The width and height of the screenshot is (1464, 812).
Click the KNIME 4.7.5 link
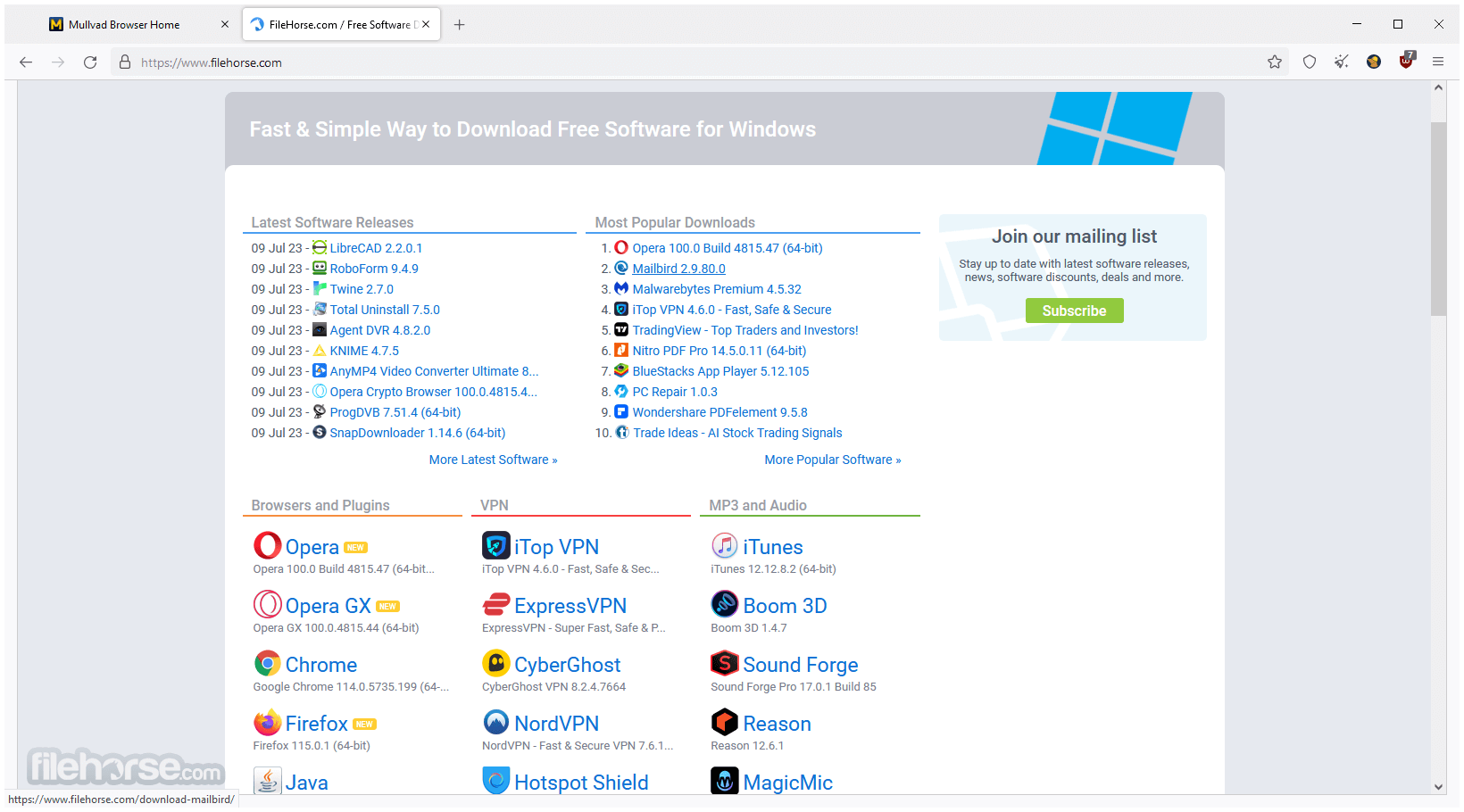click(x=364, y=351)
